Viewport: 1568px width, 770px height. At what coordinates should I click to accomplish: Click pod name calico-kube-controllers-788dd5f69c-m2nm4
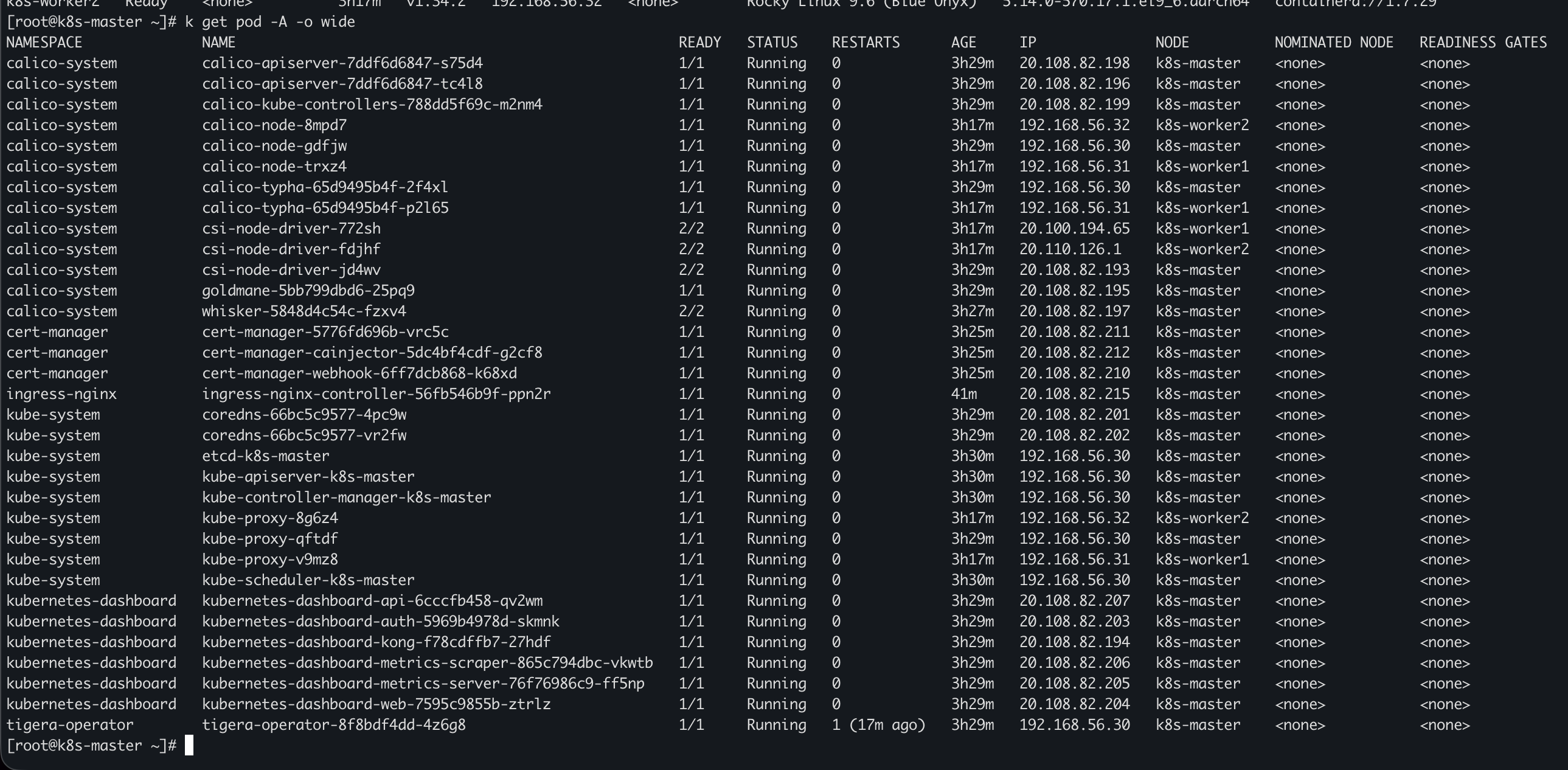(x=372, y=105)
